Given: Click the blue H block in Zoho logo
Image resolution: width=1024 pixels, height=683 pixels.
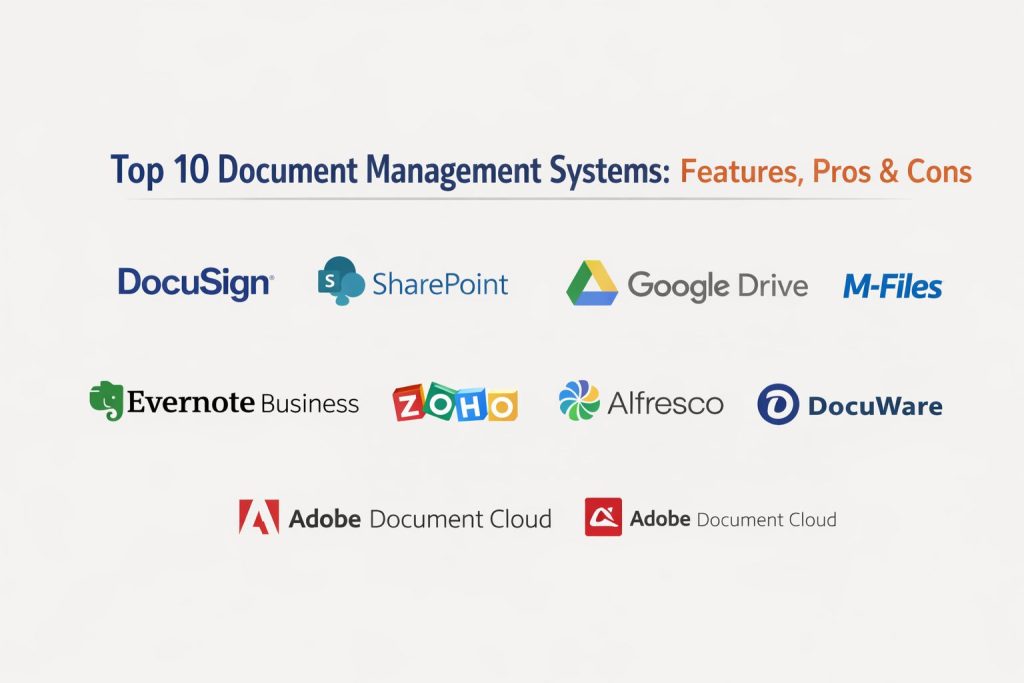Looking at the screenshot, I should pos(470,402).
